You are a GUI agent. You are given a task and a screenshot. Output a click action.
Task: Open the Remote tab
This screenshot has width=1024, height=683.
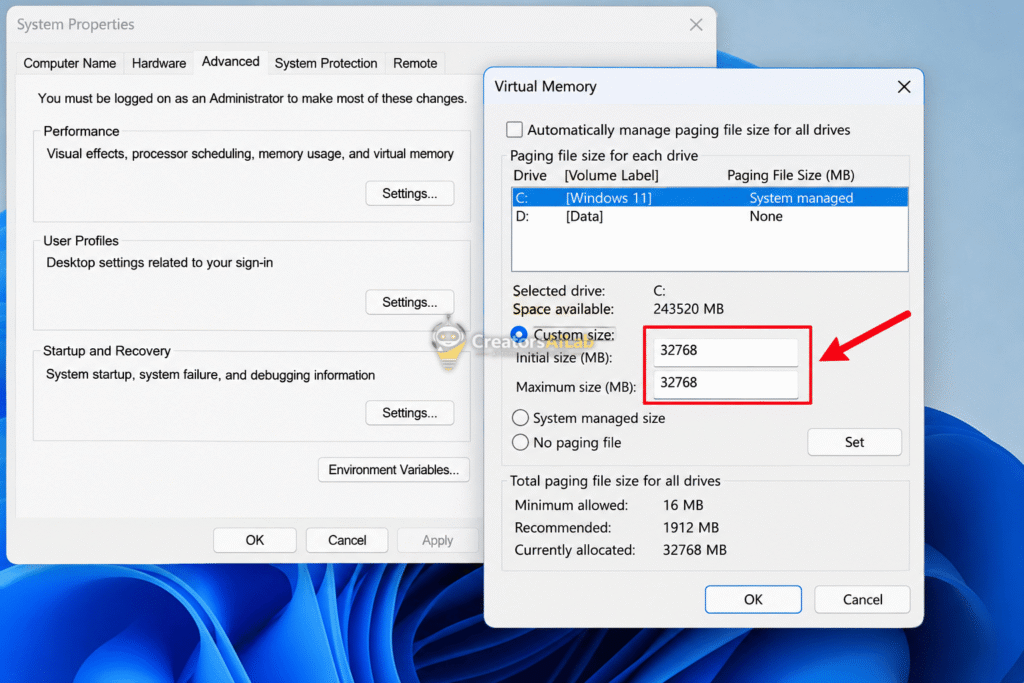pyautogui.click(x=415, y=63)
